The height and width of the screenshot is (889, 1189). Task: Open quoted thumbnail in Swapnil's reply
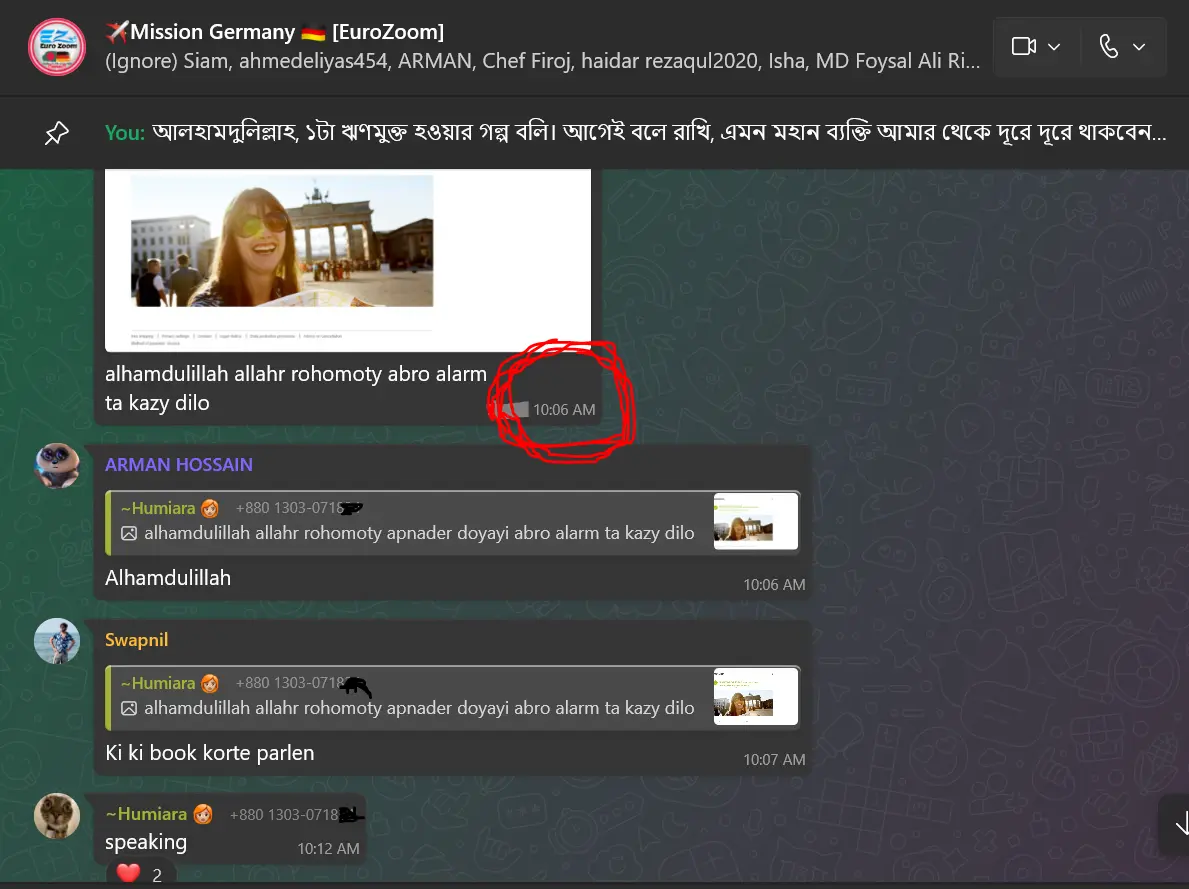755,696
